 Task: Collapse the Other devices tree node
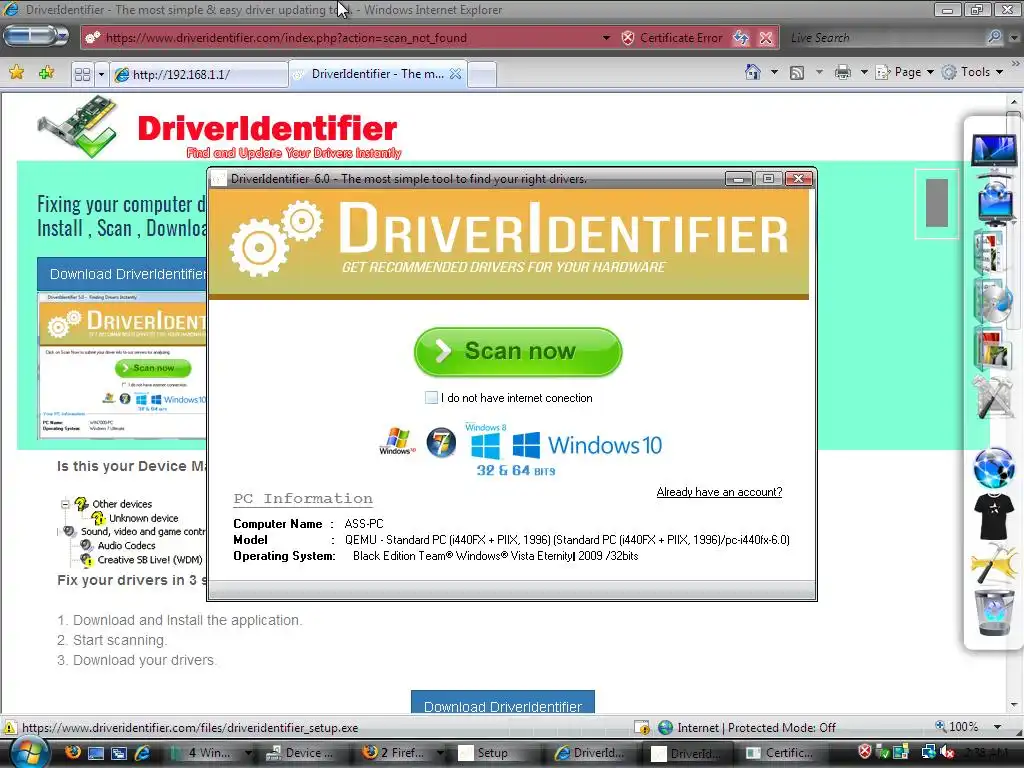[x=65, y=504]
